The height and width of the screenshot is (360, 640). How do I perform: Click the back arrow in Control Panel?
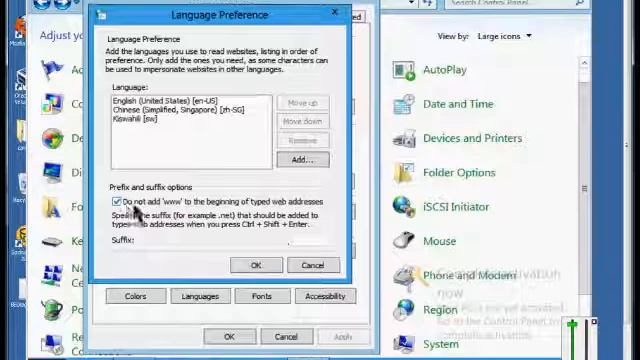pyautogui.click(x=42, y=4)
